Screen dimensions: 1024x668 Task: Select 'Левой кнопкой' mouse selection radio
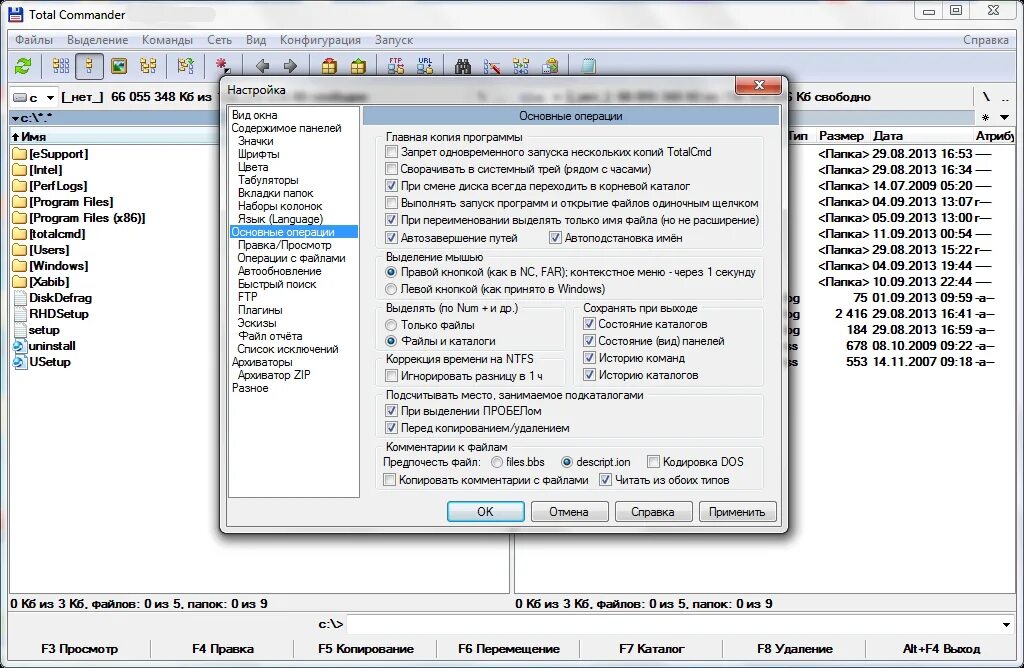(391, 289)
